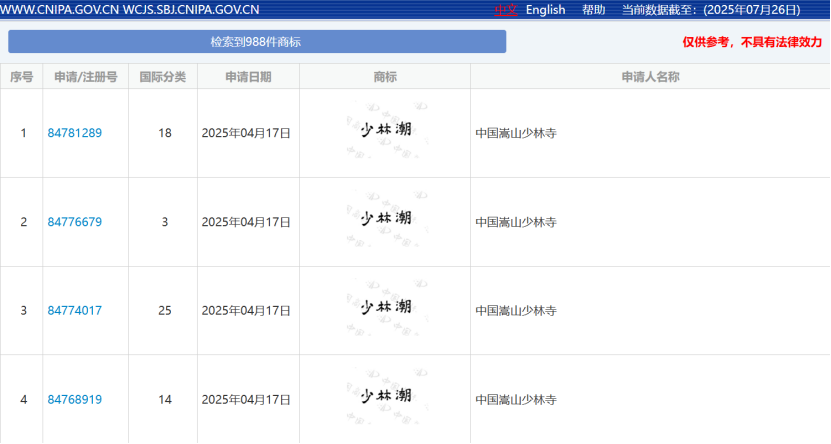The image size is (831, 444).
Task: Click the 当前数据截至 date text
Action: point(711,10)
